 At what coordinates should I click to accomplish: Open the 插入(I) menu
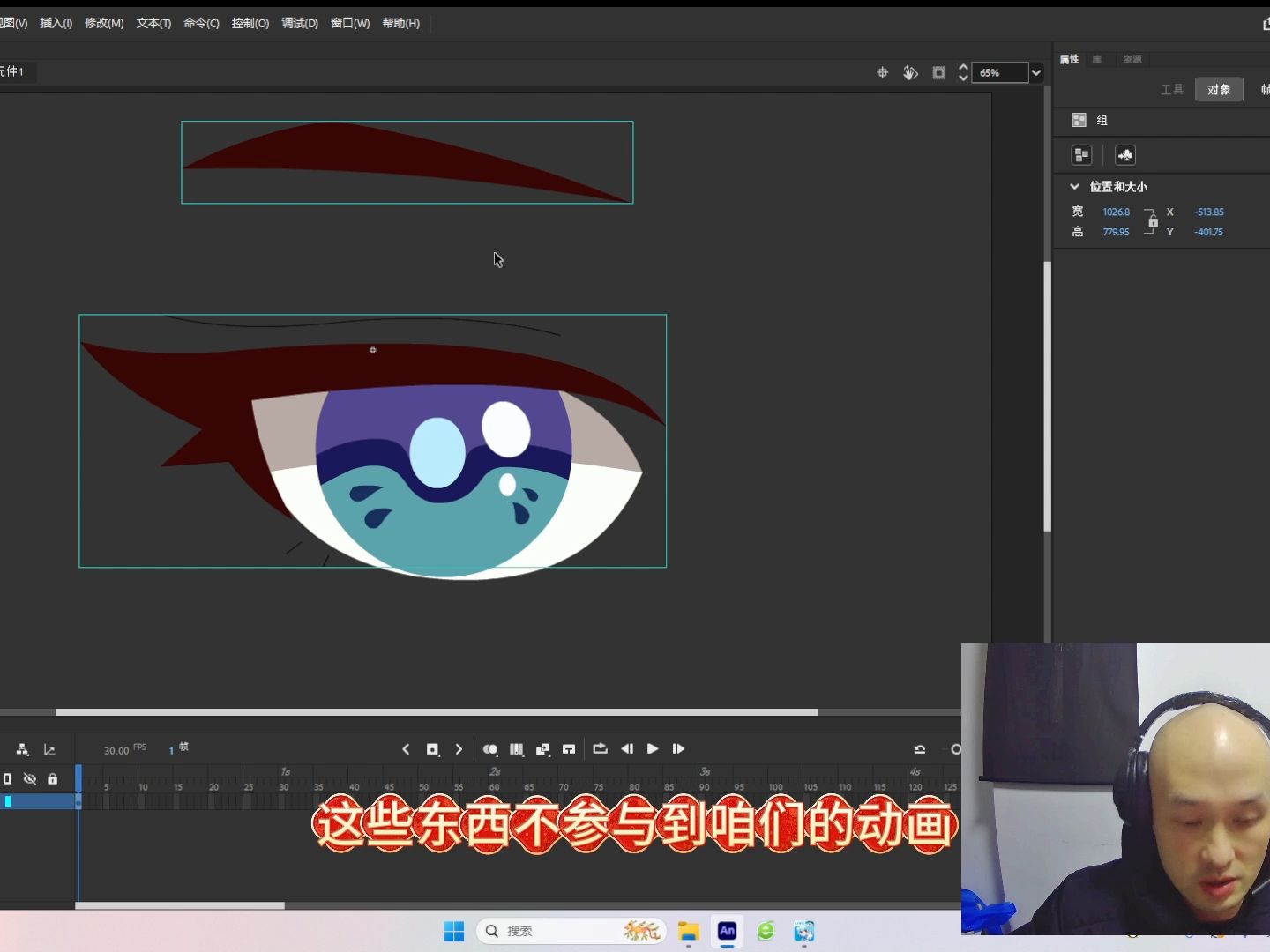[56, 23]
